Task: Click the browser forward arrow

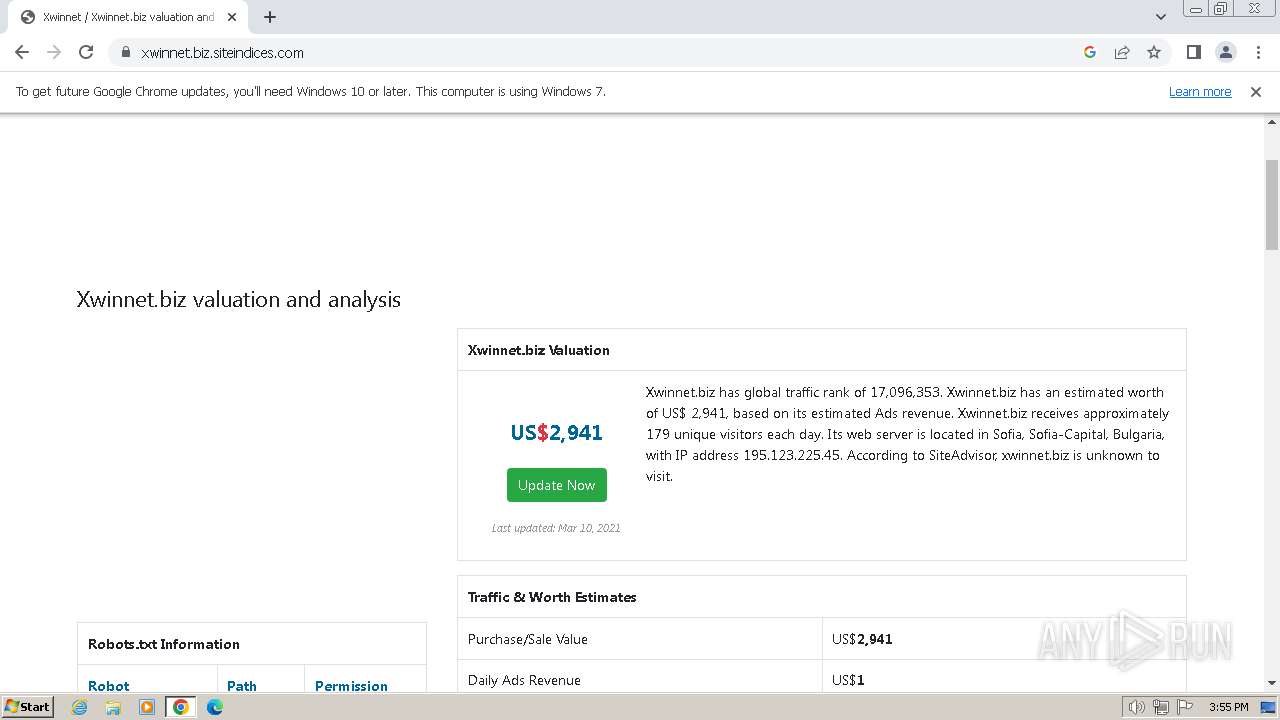Action: (x=54, y=52)
